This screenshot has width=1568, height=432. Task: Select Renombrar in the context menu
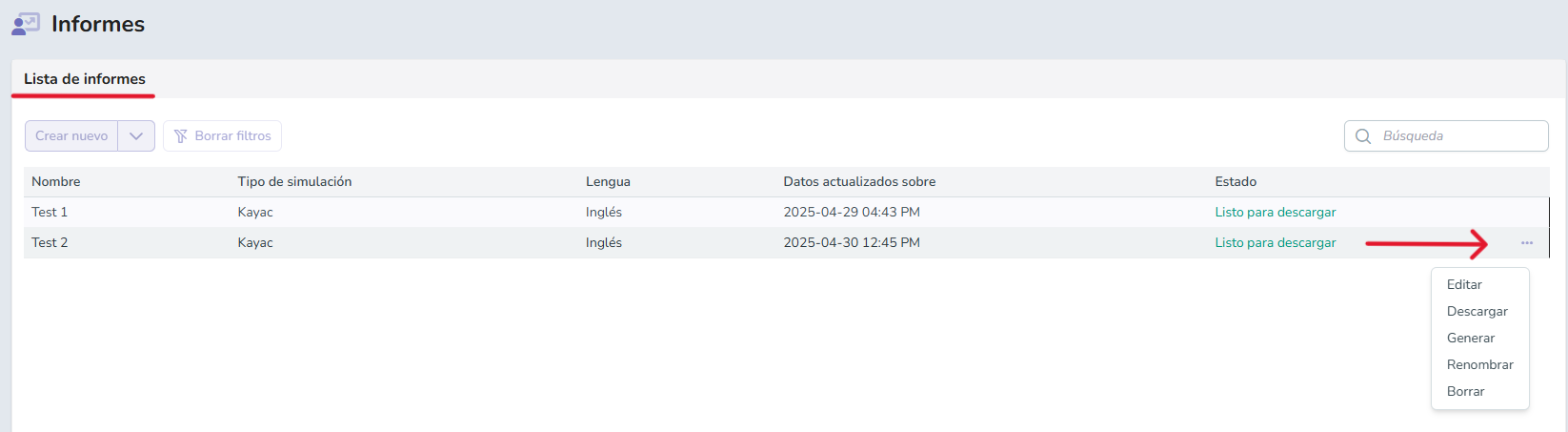click(x=1480, y=364)
